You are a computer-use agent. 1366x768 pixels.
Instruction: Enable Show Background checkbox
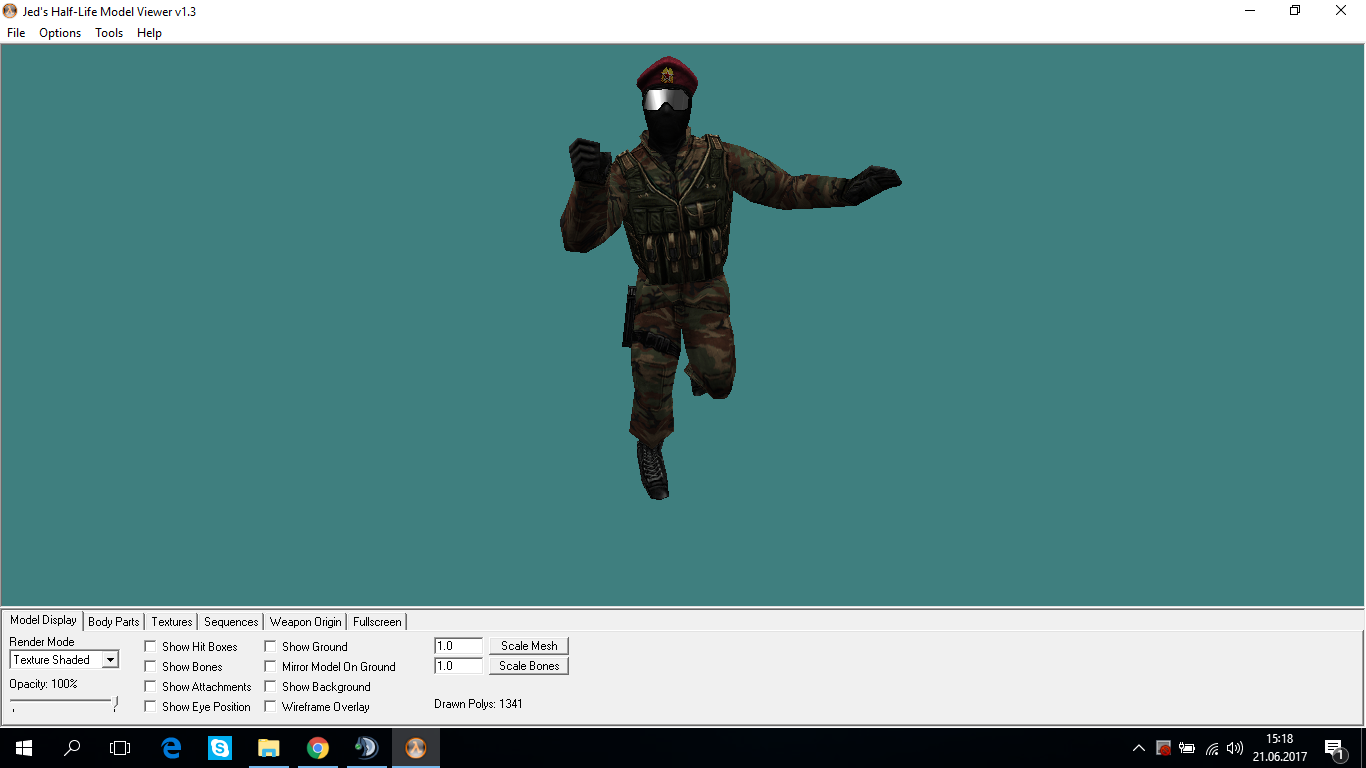coord(270,687)
